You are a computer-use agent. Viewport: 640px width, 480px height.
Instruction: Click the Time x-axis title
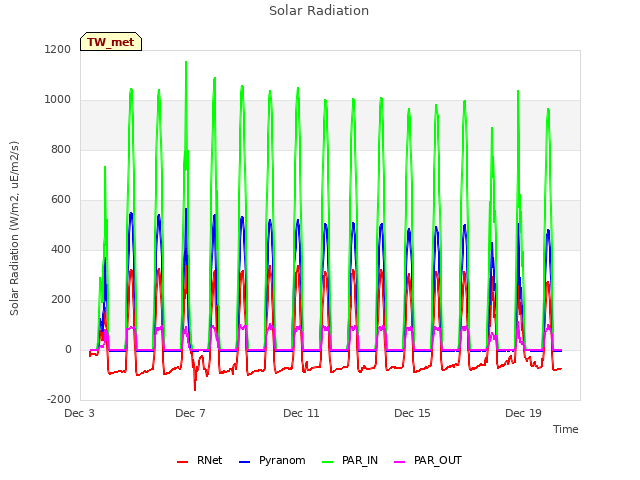pos(566,429)
